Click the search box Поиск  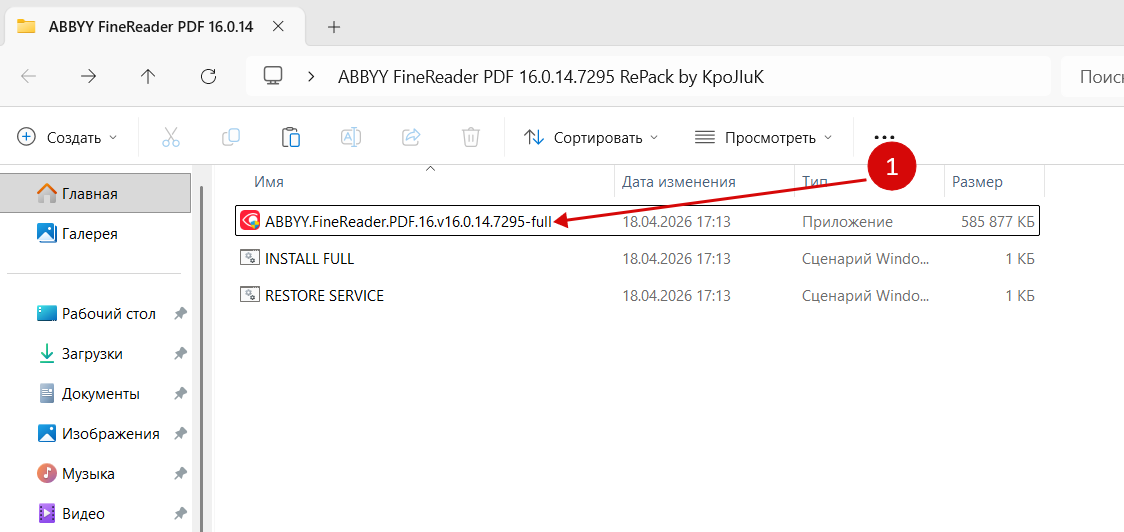click(x=1092, y=77)
